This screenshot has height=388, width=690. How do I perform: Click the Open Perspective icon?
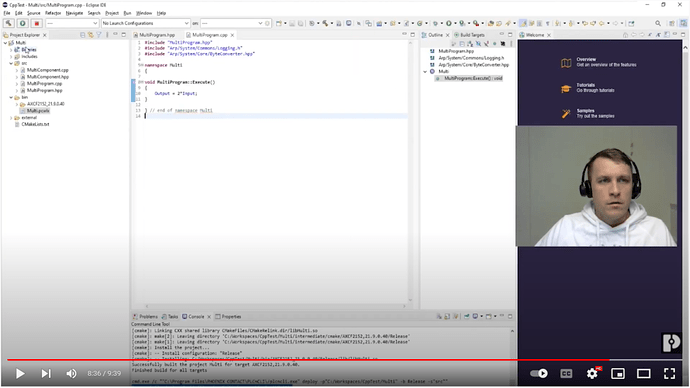point(672,23)
